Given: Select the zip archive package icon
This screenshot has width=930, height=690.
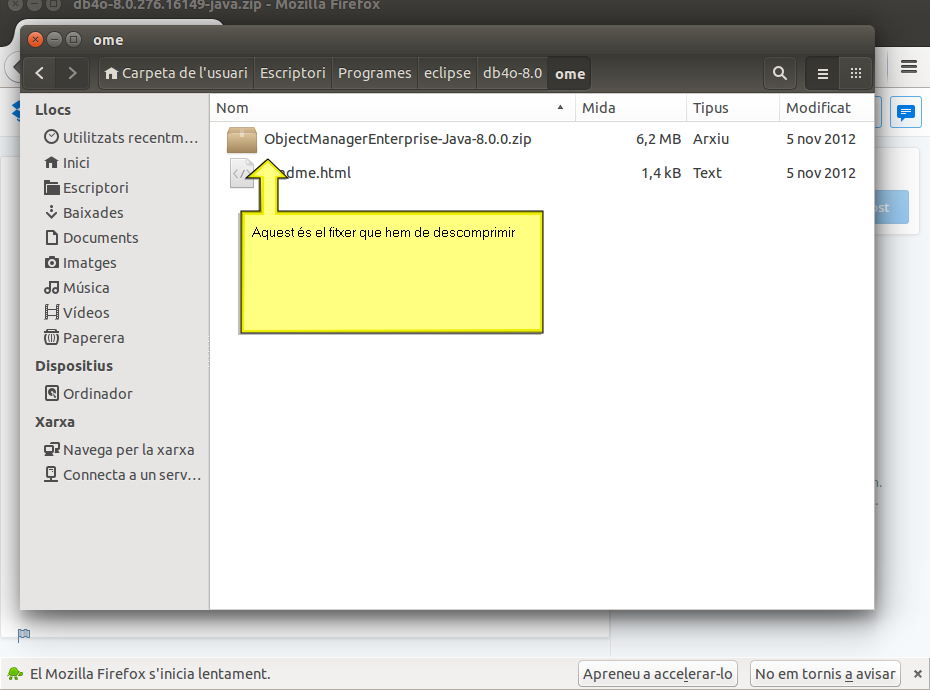Looking at the screenshot, I should [x=241, y=139].
